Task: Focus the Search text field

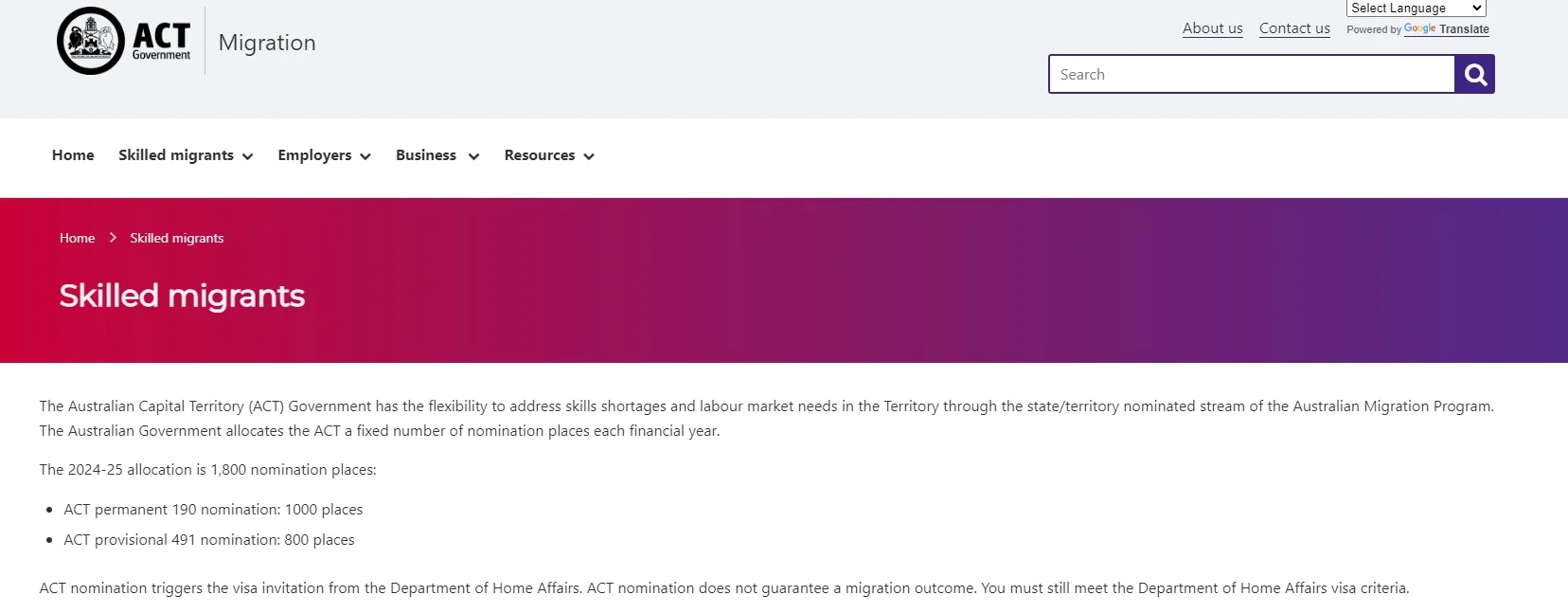Action: pos(1251,74)
